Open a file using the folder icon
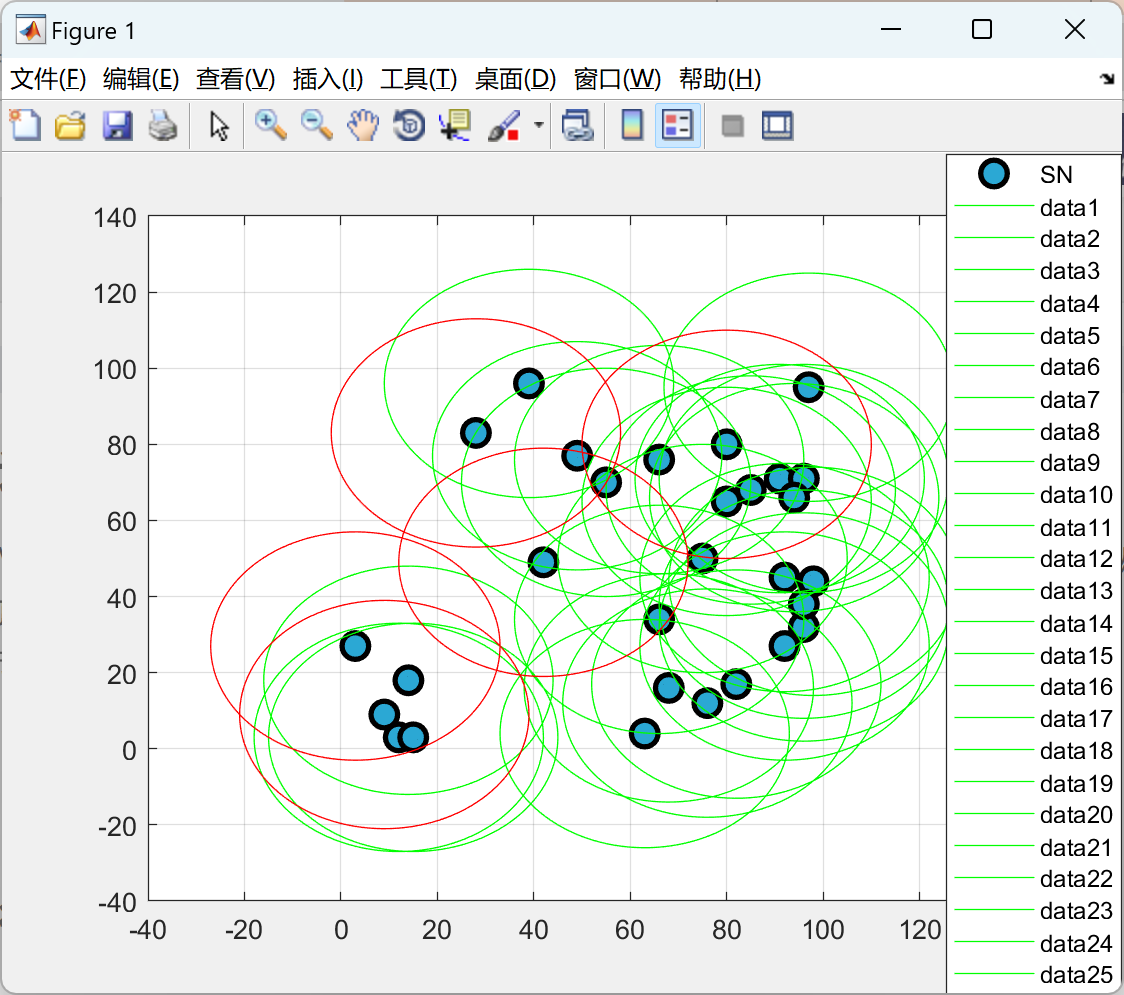 70,126
